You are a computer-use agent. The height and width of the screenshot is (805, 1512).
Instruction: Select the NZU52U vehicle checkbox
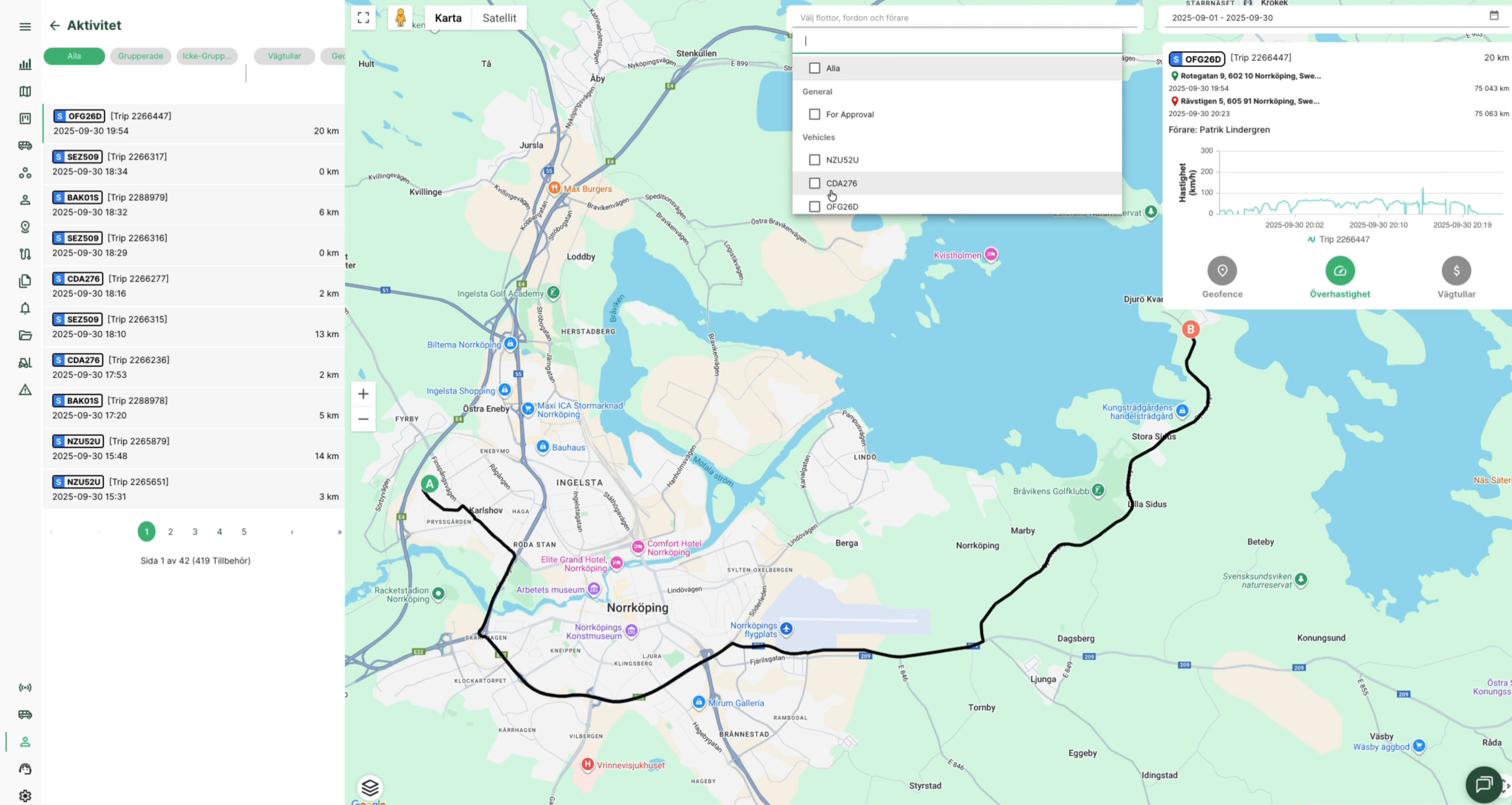point(814,160)
